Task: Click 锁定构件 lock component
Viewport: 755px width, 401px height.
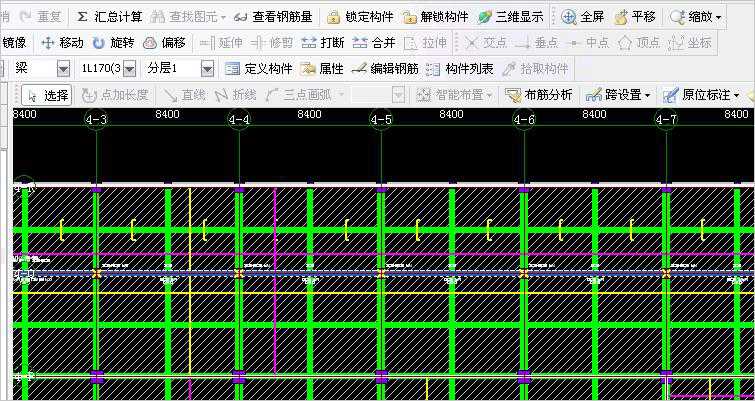Action: click(x=360, y=17)
